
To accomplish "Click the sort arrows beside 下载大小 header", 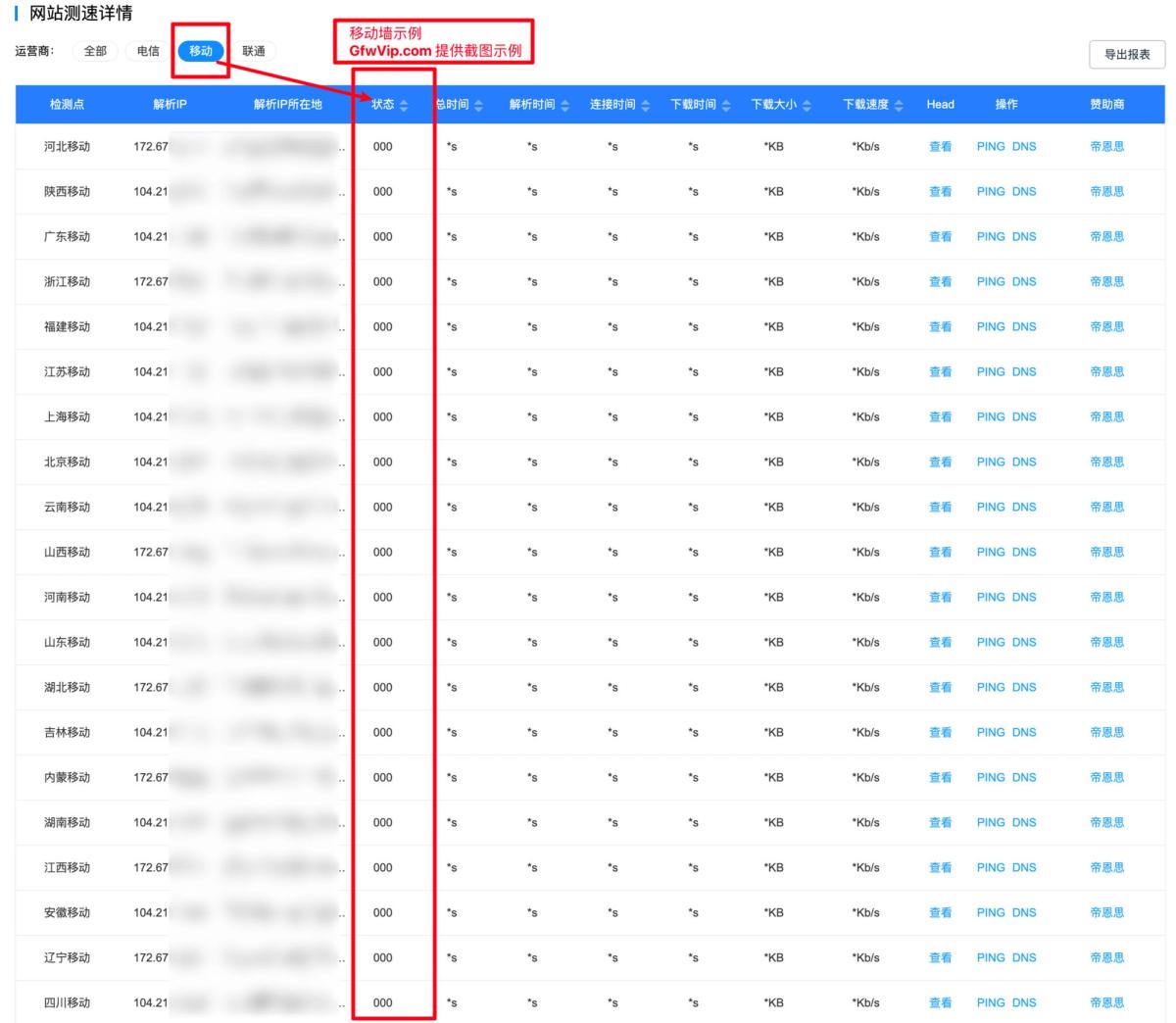I will tap(807, 105).
